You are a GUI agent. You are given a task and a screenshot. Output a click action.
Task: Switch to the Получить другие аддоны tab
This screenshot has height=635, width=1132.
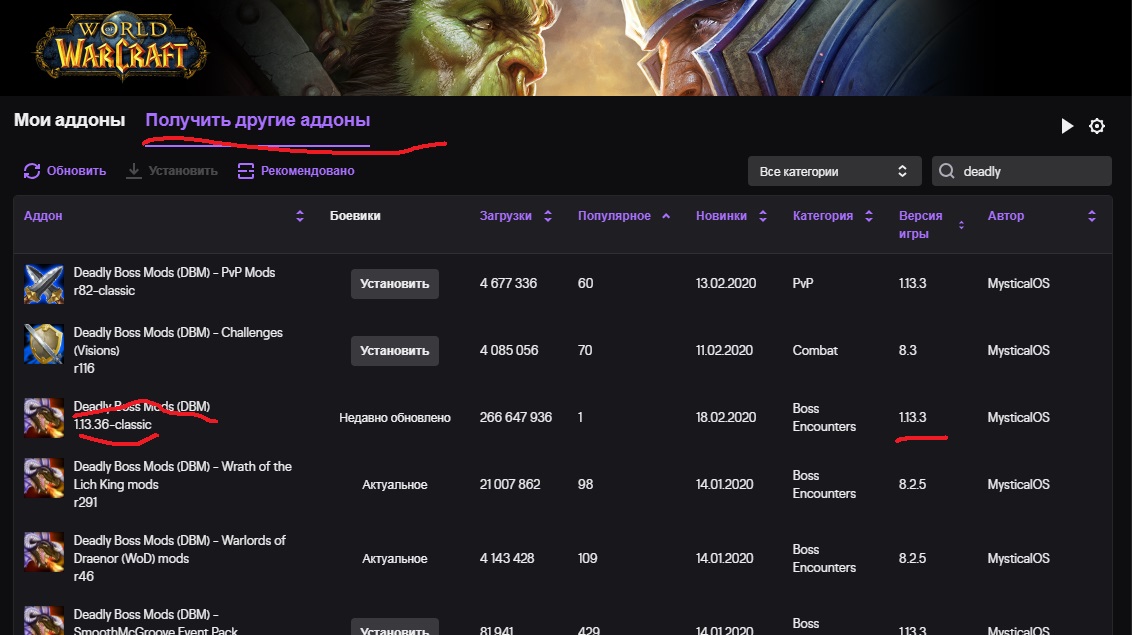point(258,120)
